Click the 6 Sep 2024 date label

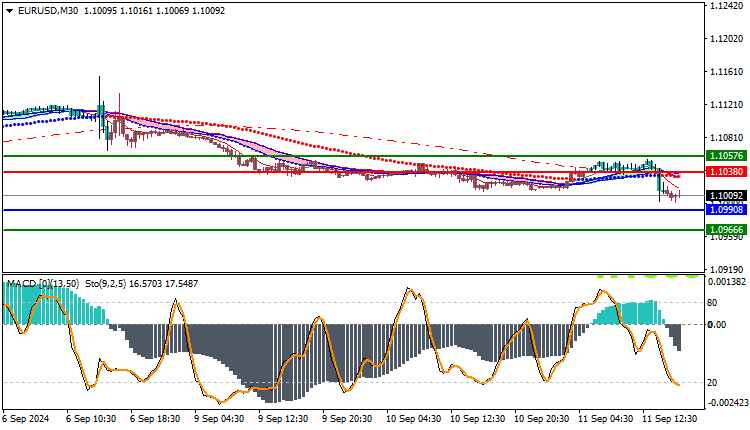click(x=26, y=419)
